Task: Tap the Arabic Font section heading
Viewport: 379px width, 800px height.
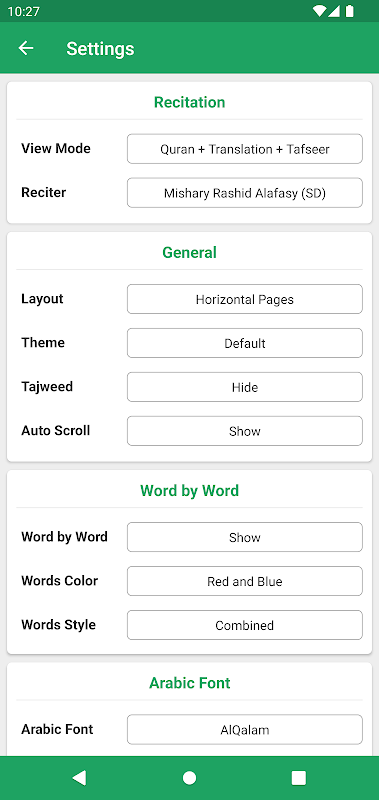Action: [x=189, y=683]
